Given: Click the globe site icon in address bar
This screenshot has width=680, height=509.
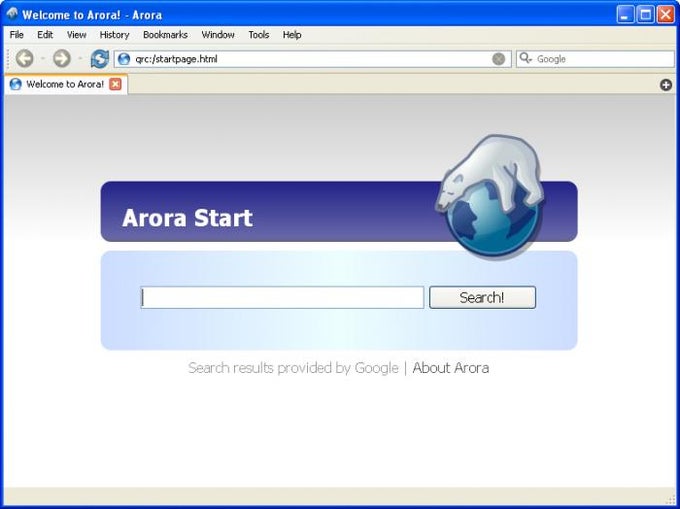Looking at the screenshot, I should pyautogui.click(x=124, y=59).
